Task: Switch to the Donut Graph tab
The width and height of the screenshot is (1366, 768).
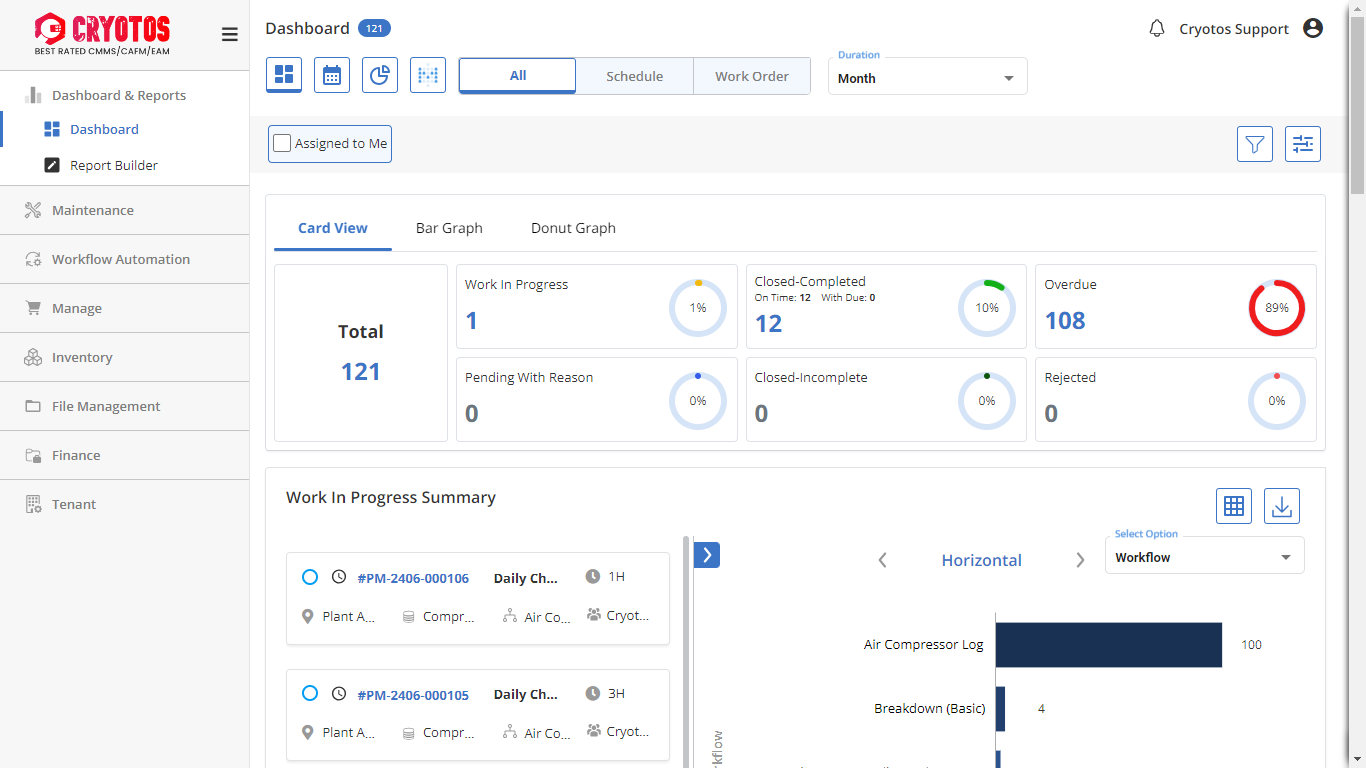Action: (573, 228)
